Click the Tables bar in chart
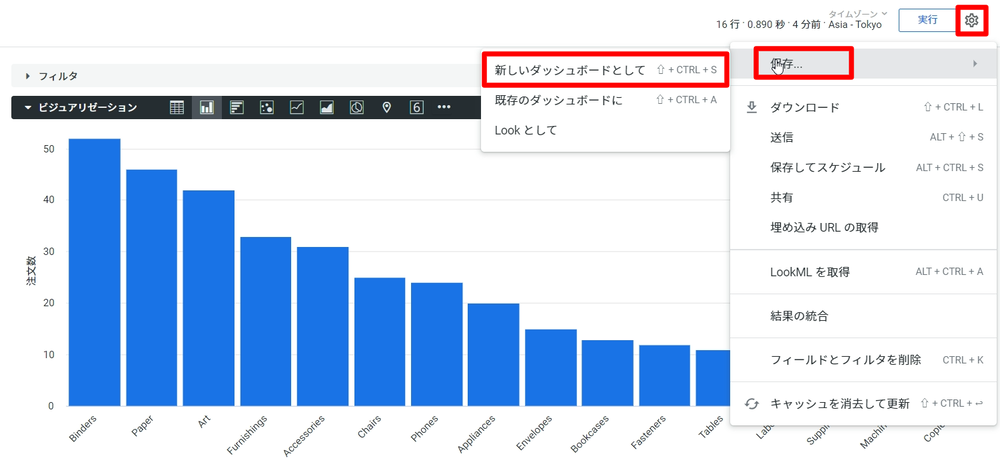The image size is (1000, 460). click(x=713, y=378)
